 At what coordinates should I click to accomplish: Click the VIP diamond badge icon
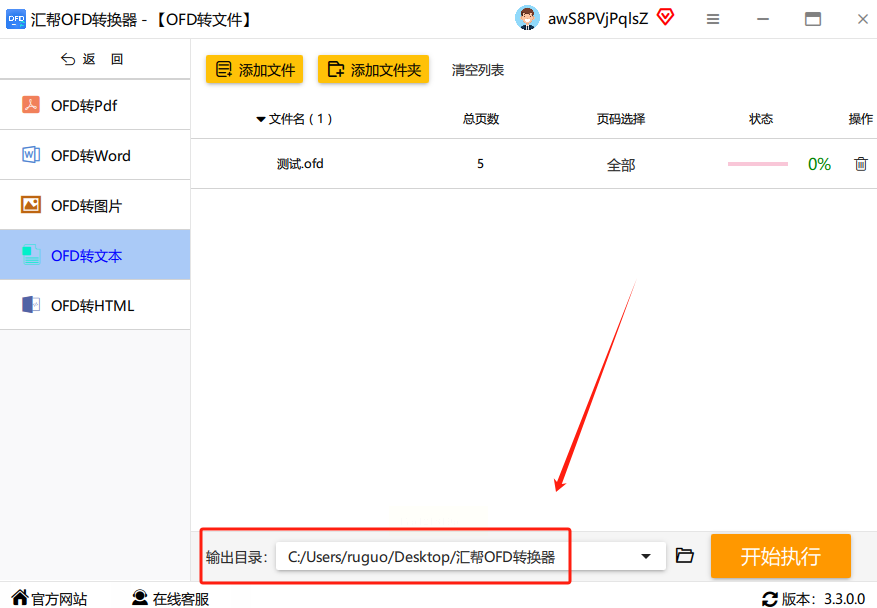(x=665, y=17)
